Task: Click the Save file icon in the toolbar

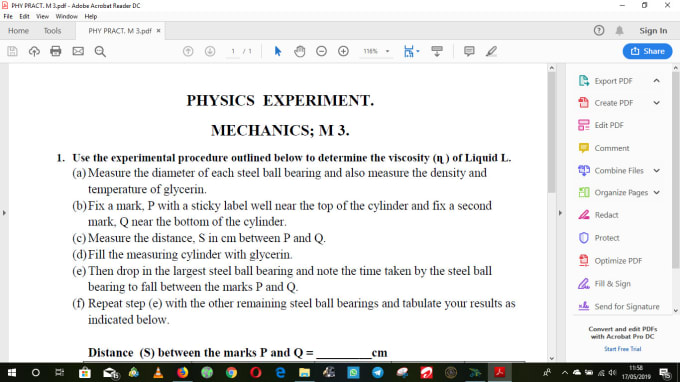Action: click(x=13, y=51)
